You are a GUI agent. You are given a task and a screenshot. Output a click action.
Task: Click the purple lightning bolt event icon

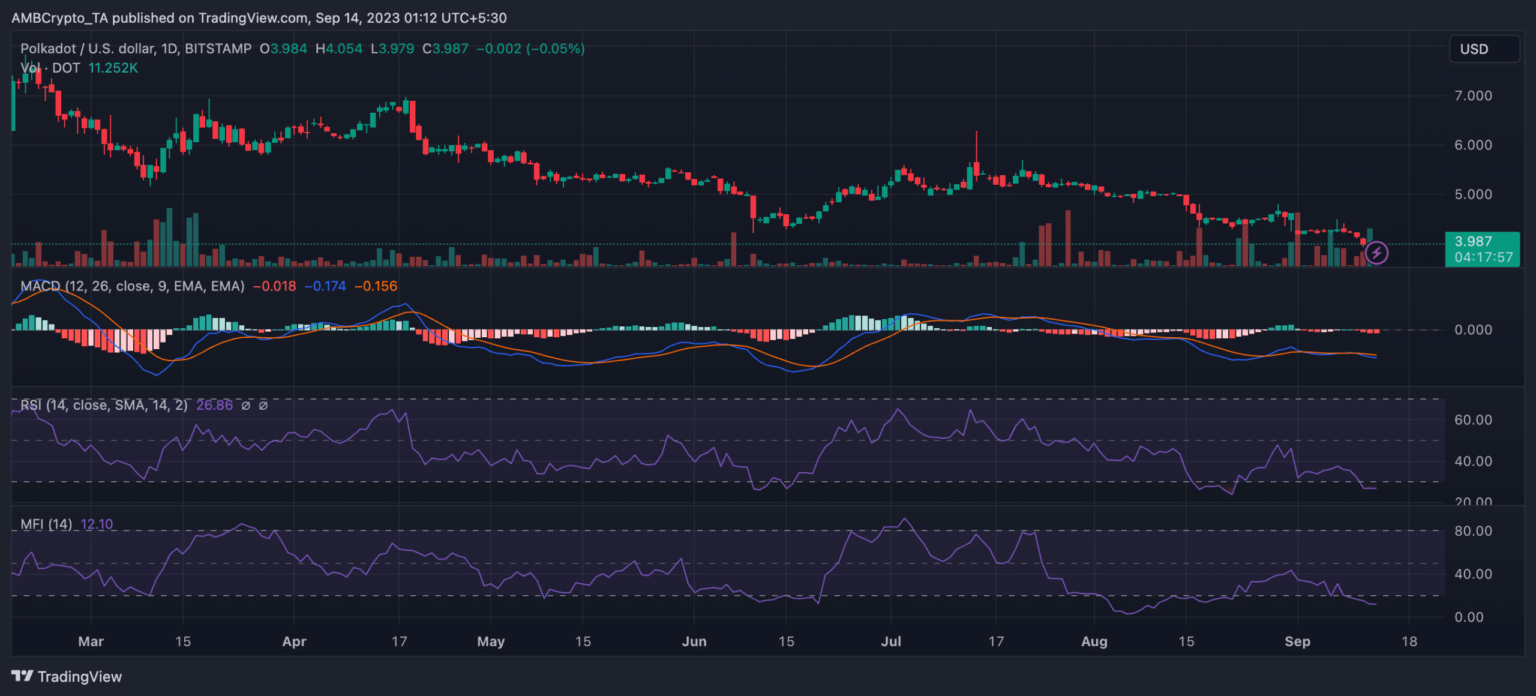point(1377,253)
